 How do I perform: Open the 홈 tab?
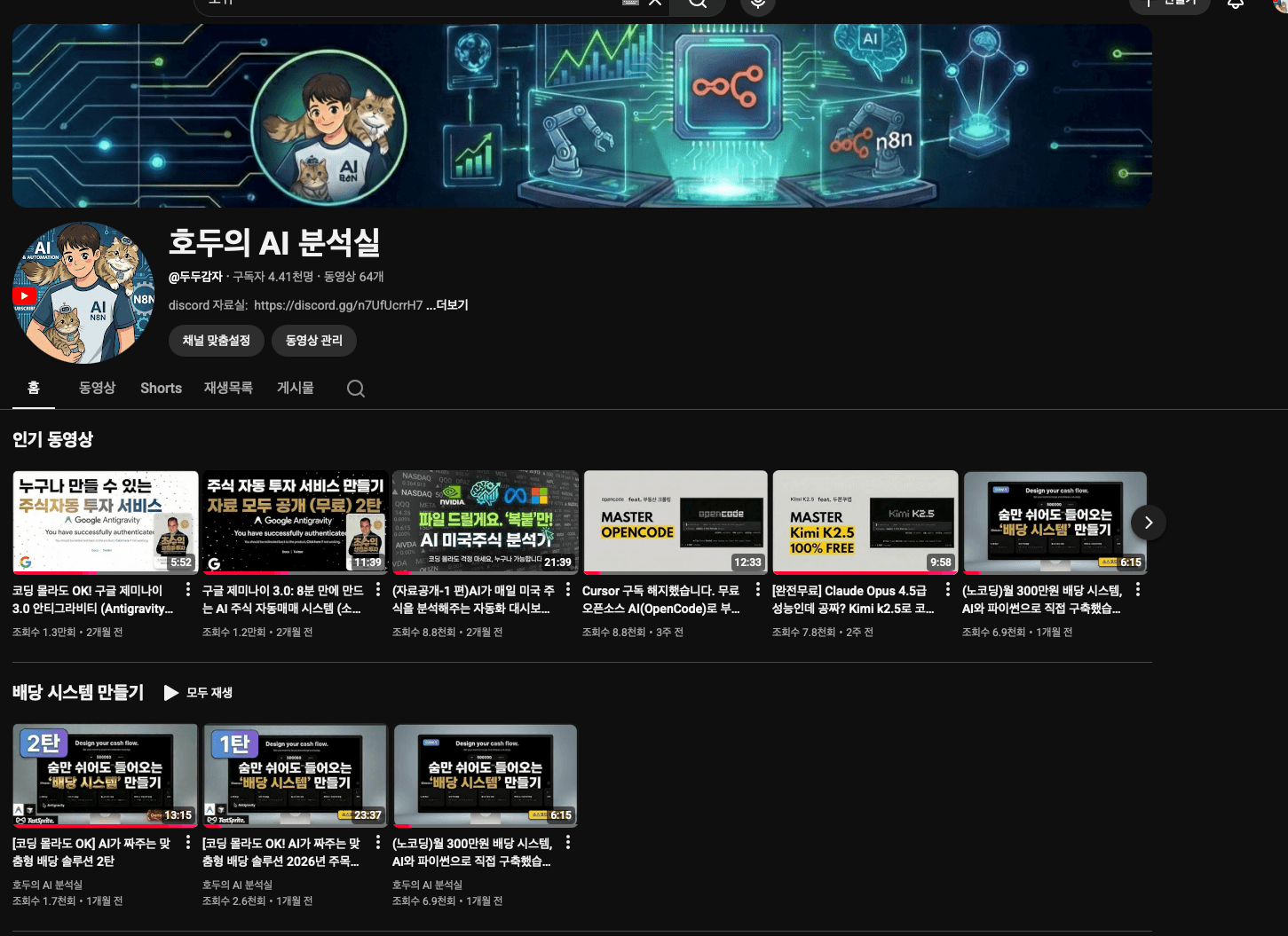pyautogui.click(x=34, y=388)
